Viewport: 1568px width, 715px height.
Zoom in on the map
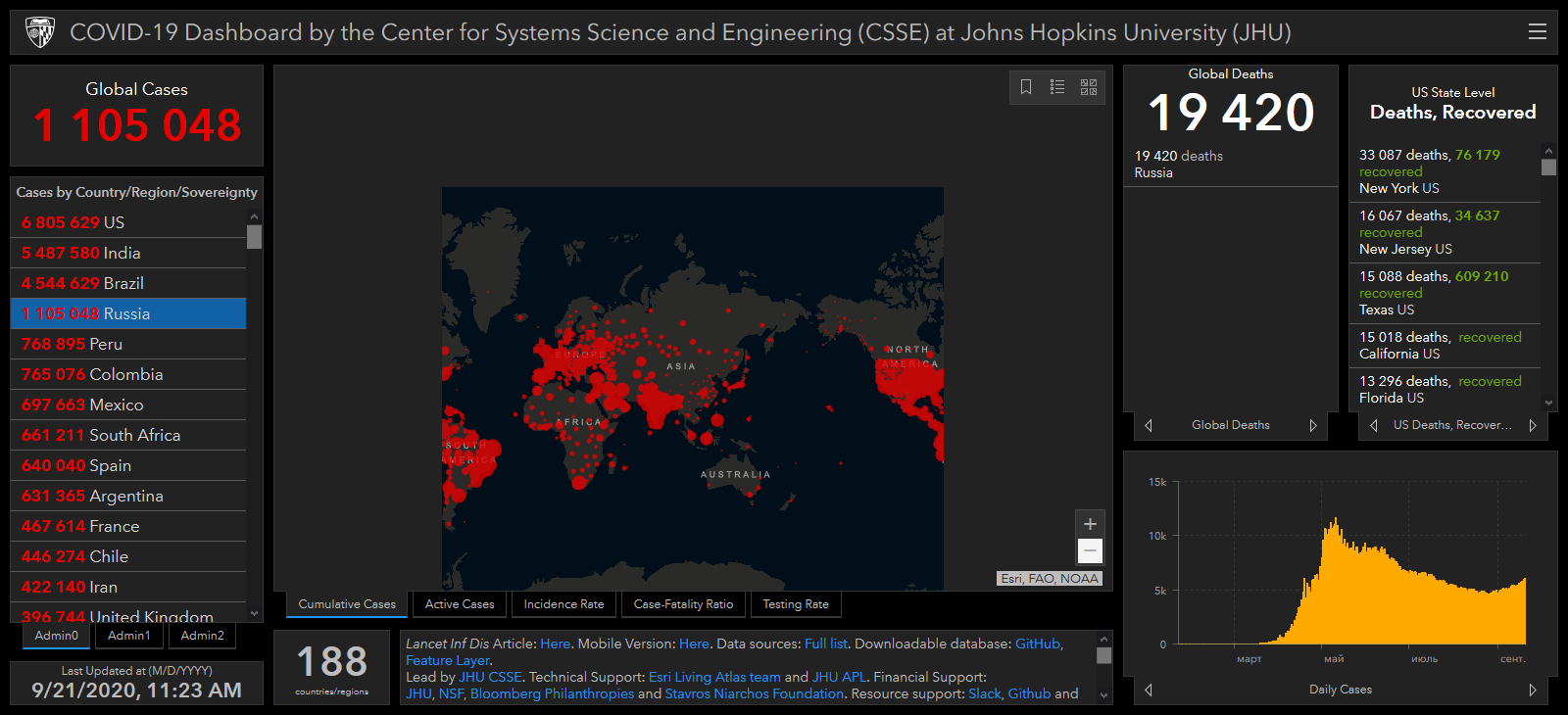[x=1090, y=524]
